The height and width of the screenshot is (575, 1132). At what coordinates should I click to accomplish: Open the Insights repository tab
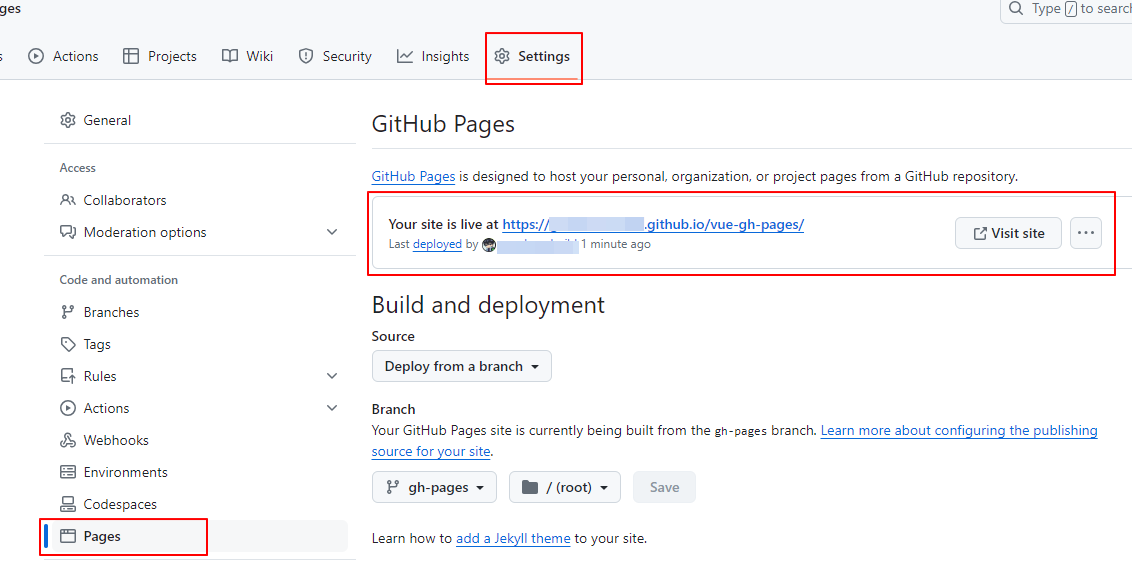433,56
